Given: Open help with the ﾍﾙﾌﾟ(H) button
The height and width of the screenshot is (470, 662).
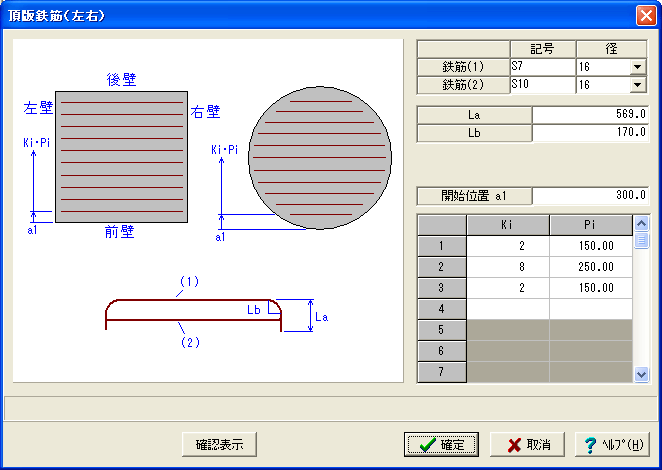Looking at the screenshot, I should click(x=612, y=444).
